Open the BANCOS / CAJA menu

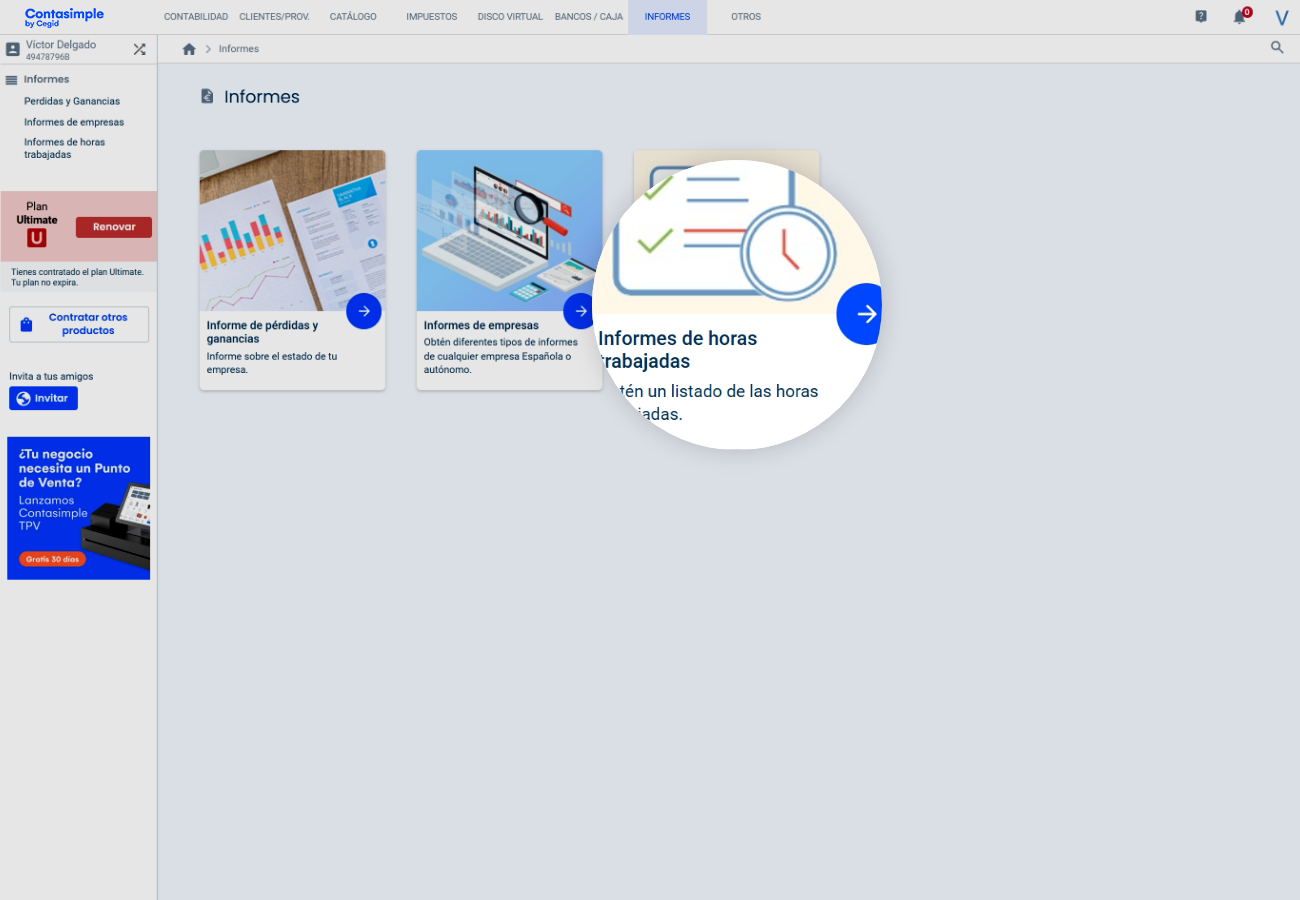[589, 17]
